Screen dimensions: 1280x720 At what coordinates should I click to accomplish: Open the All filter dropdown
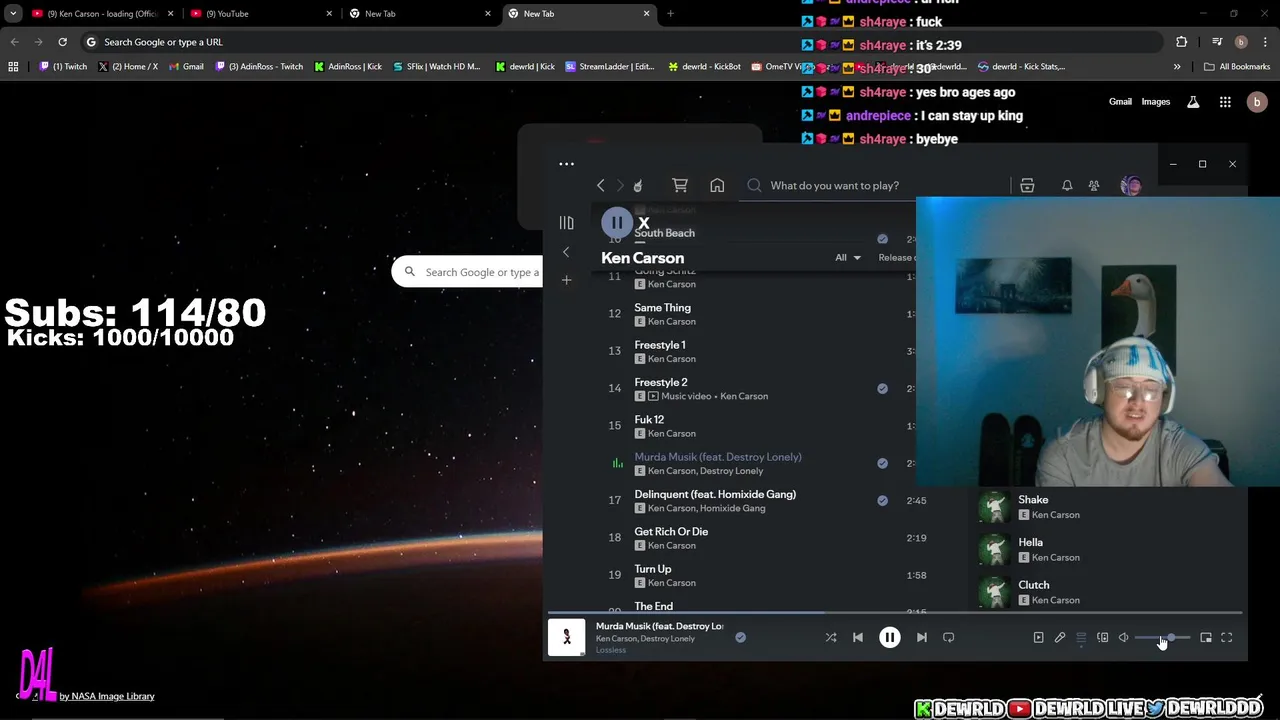click(848, 257)
